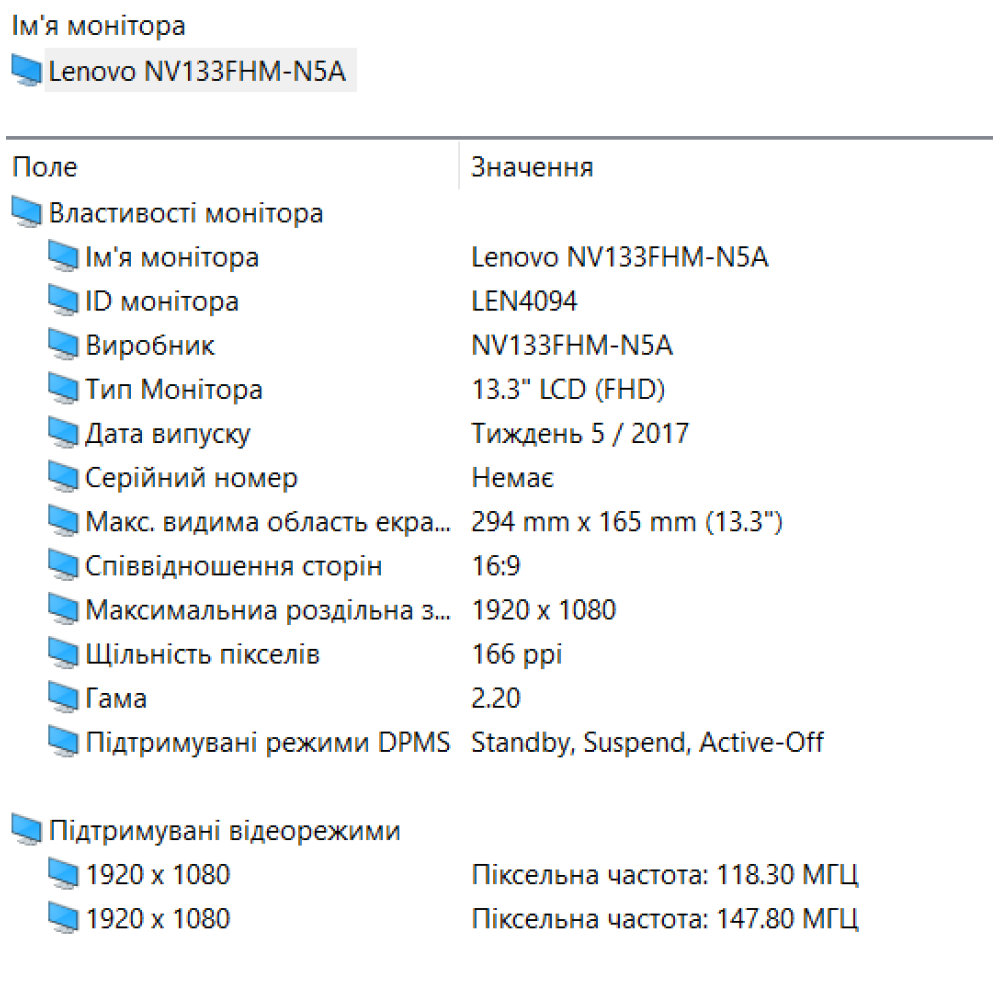Click the icon beside Щільність пікселів
This screenshot has height=1000, width=1000.
pos(63,654)
